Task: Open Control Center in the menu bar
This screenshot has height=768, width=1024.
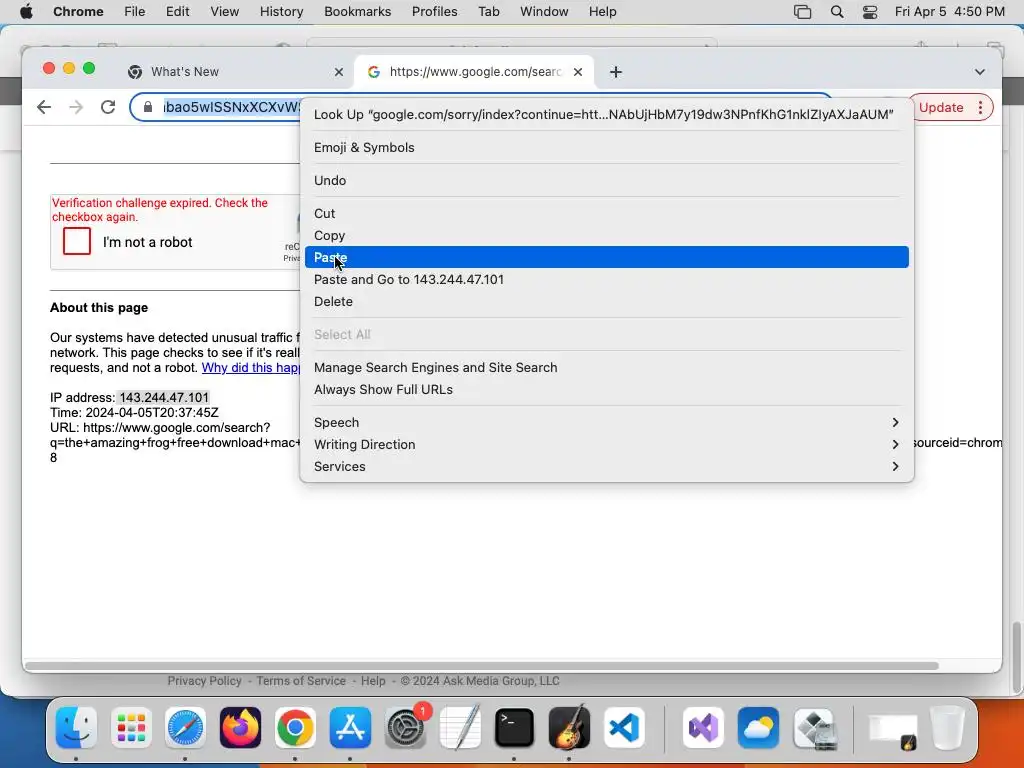Action: [870, 12]
